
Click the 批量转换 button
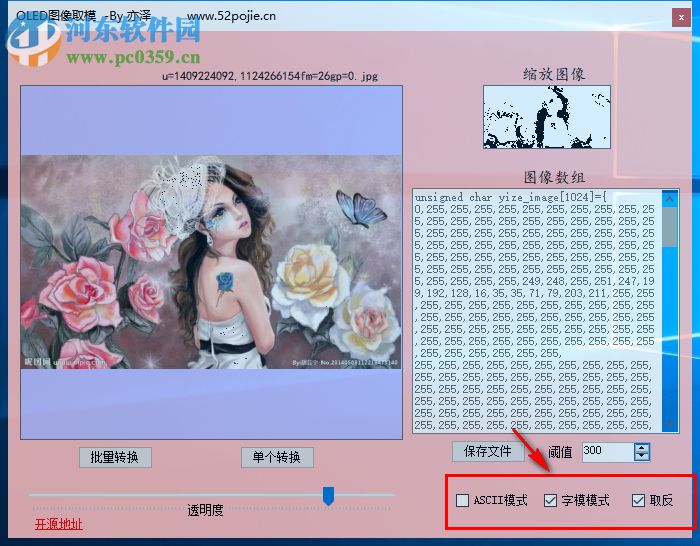(x=115, y=457)
